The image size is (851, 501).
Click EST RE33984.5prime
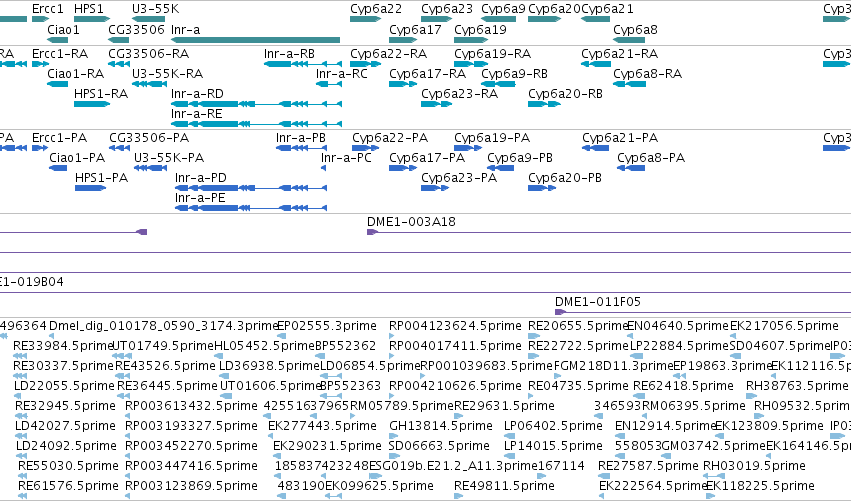pyautogui.click(x=63, y=346)
